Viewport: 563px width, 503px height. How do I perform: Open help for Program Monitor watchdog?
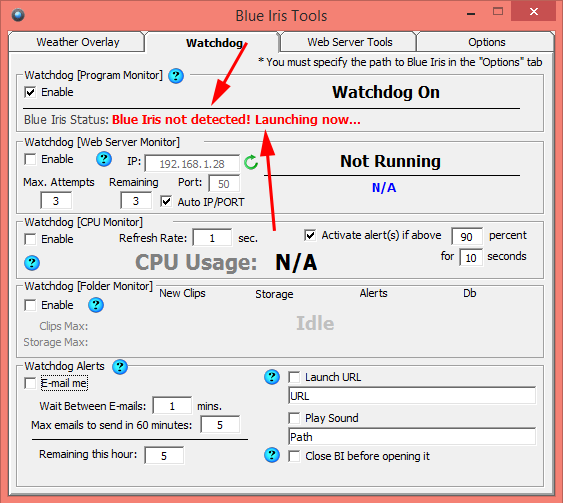[176, 76]
